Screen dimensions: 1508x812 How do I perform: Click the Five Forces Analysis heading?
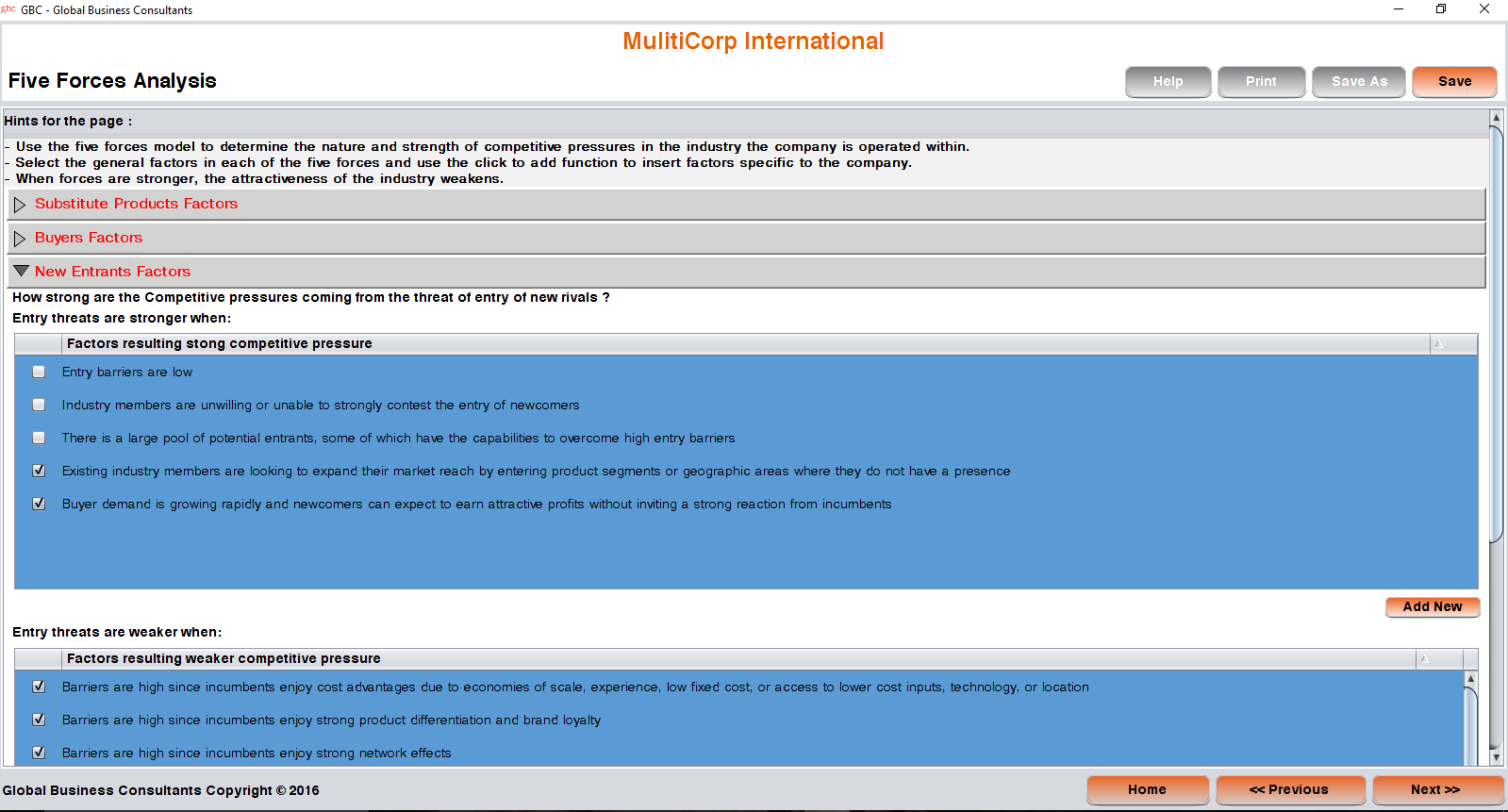tap(112, 81)
